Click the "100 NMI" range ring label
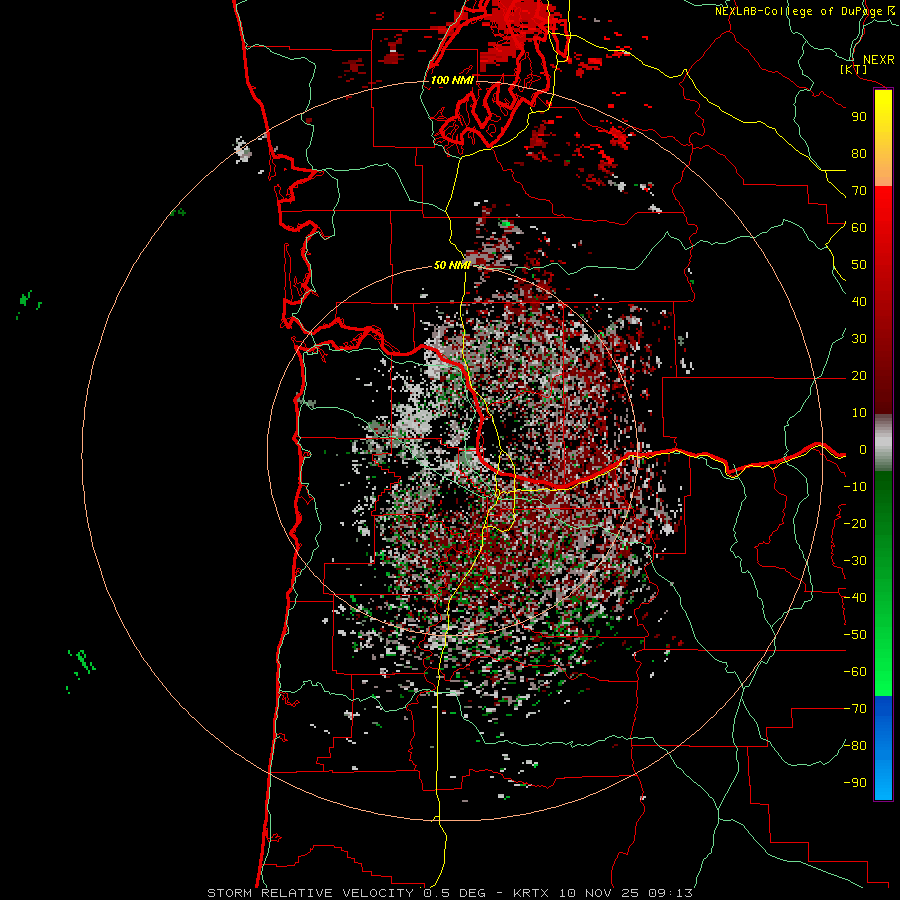This screenshot has width=900, height=900. (452, 80)
